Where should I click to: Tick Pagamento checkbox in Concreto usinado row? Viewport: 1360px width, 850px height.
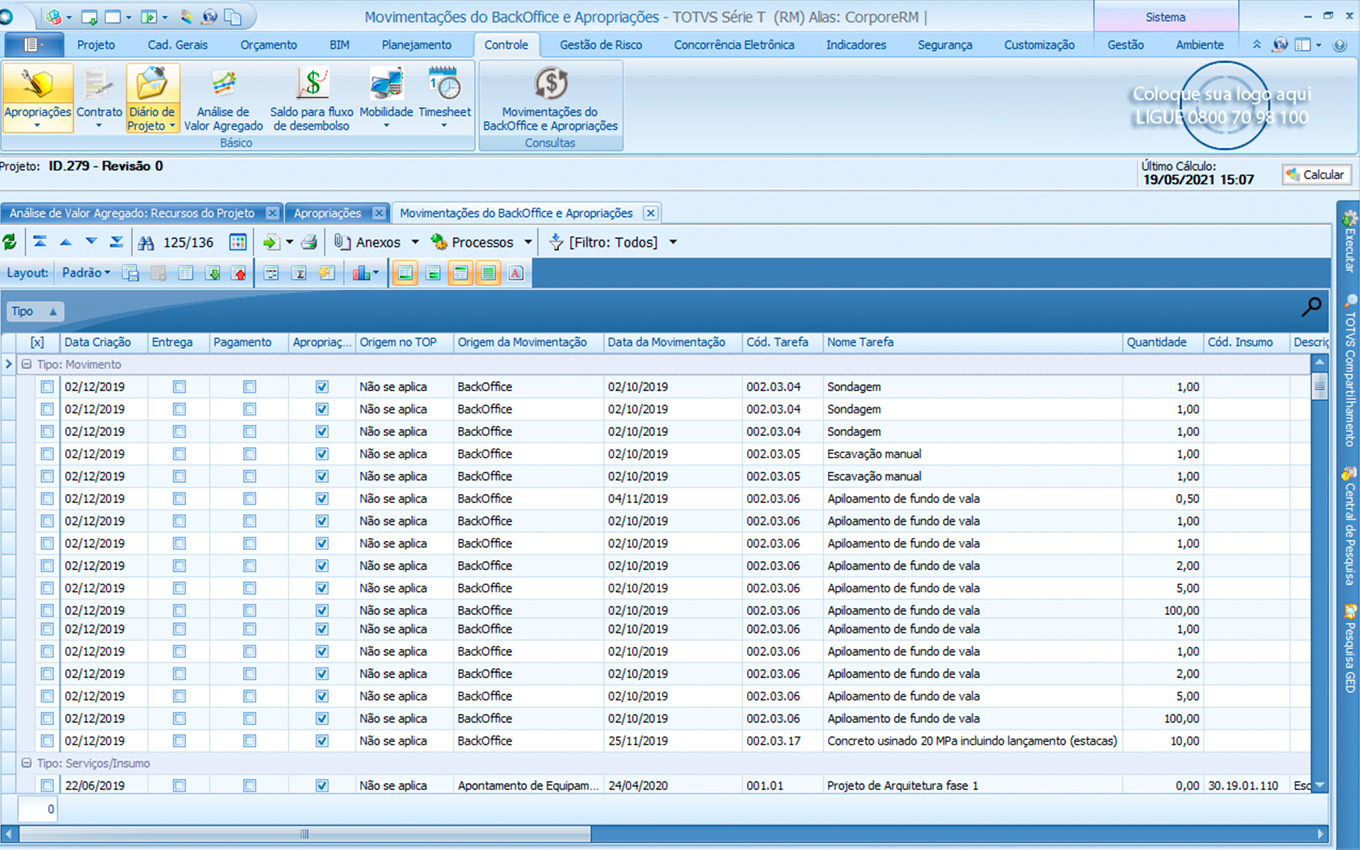(x=249, y=741)
